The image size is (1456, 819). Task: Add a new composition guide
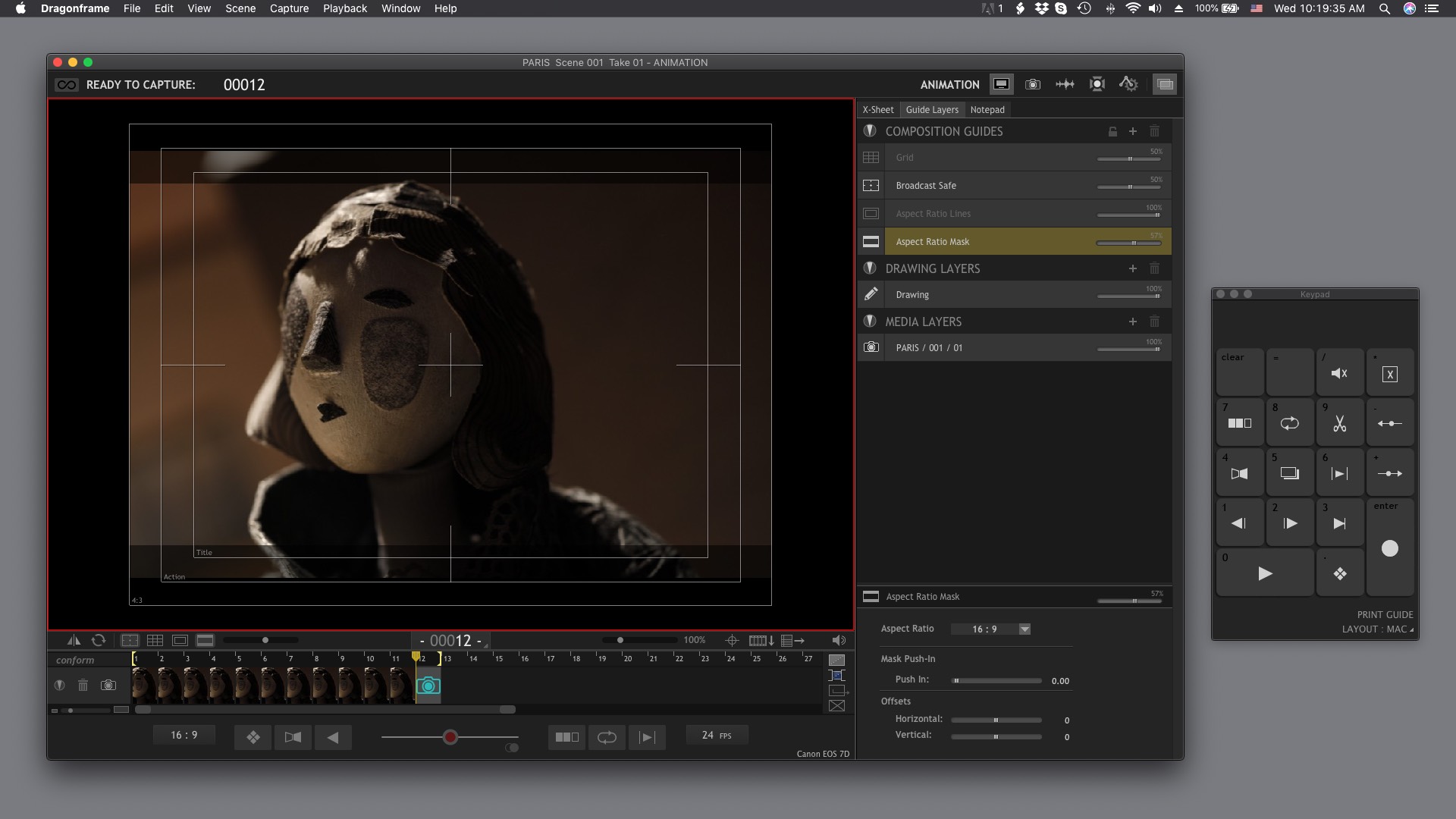click(x=1133, y=131)
